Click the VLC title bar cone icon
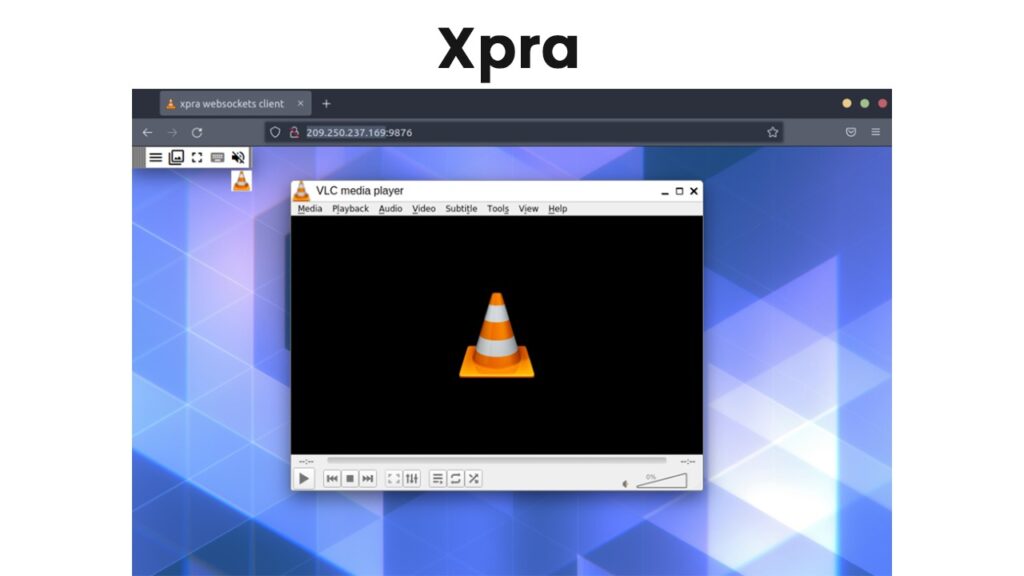The width and height of the screenshot is (1024, 576). (301, 191)
